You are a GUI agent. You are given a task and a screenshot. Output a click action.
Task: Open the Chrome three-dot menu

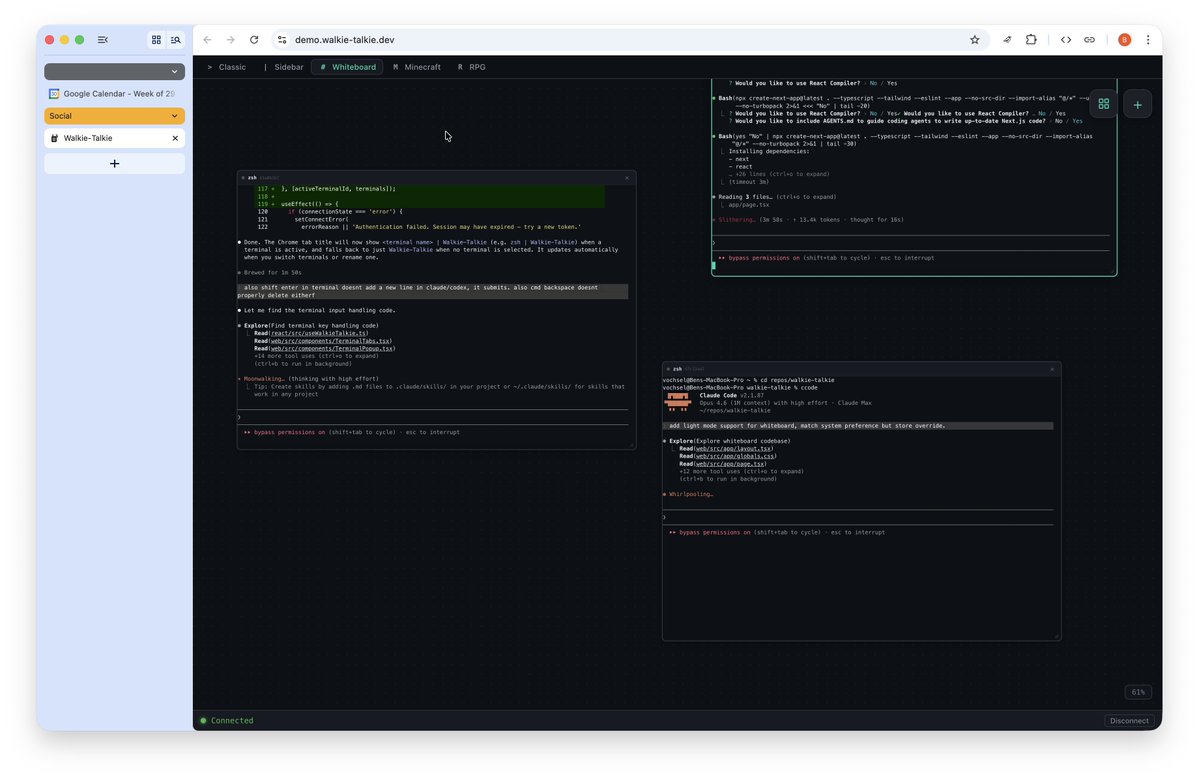(x=1148, y=40)
